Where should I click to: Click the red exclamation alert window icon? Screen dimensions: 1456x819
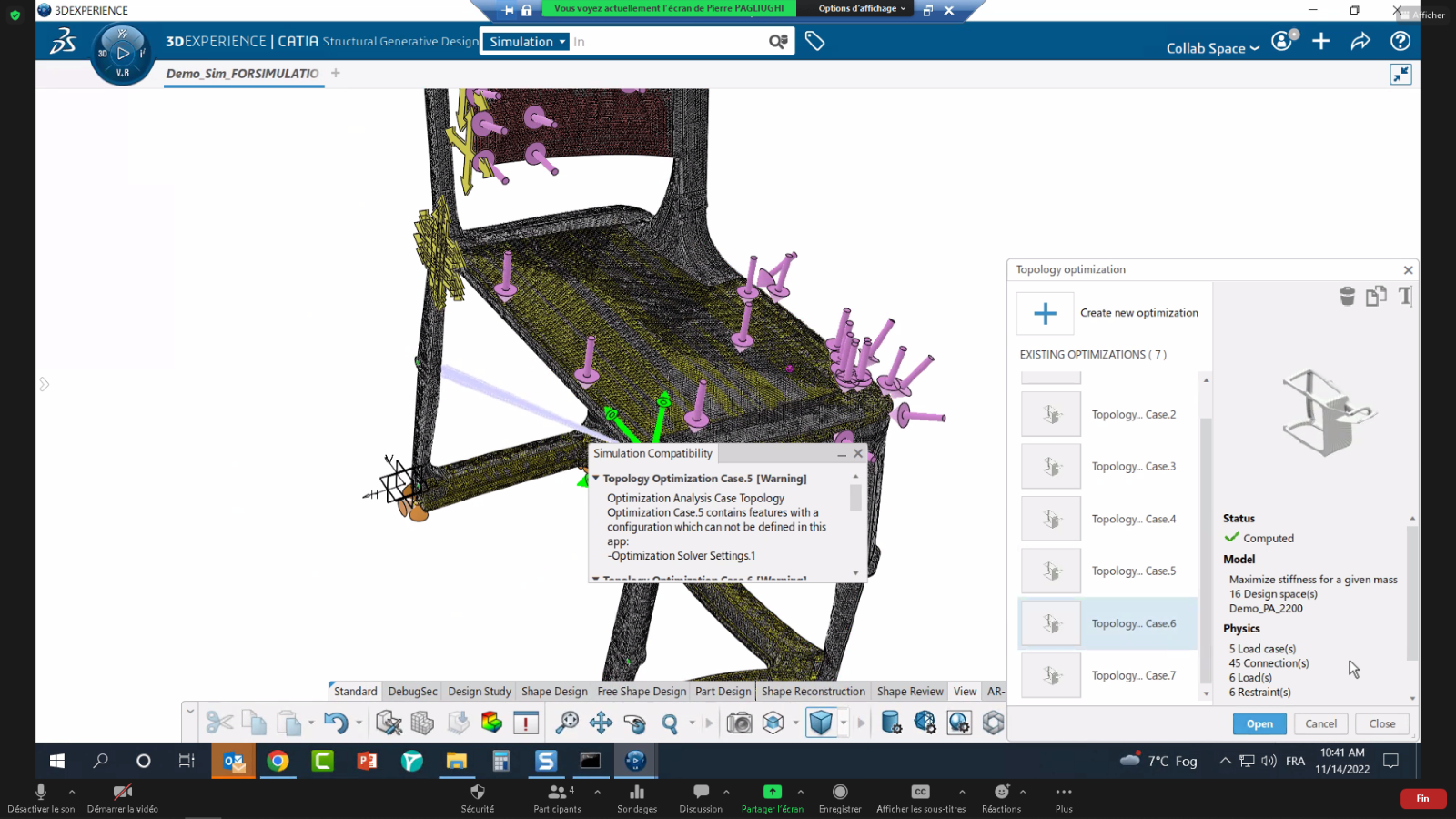pyautogui.click(x=526, y=723)
